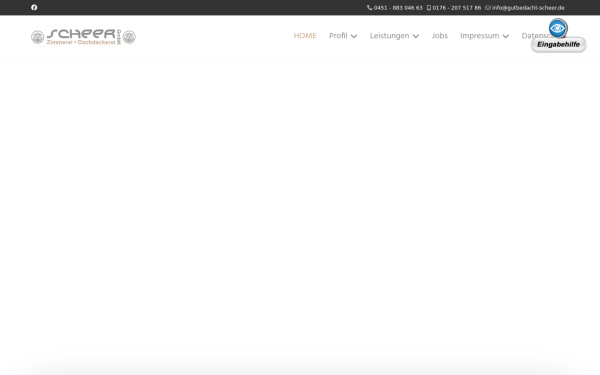This screenshot has width=600, height=375.
Task: Open the Impressum menu
Action: point(479,36)
